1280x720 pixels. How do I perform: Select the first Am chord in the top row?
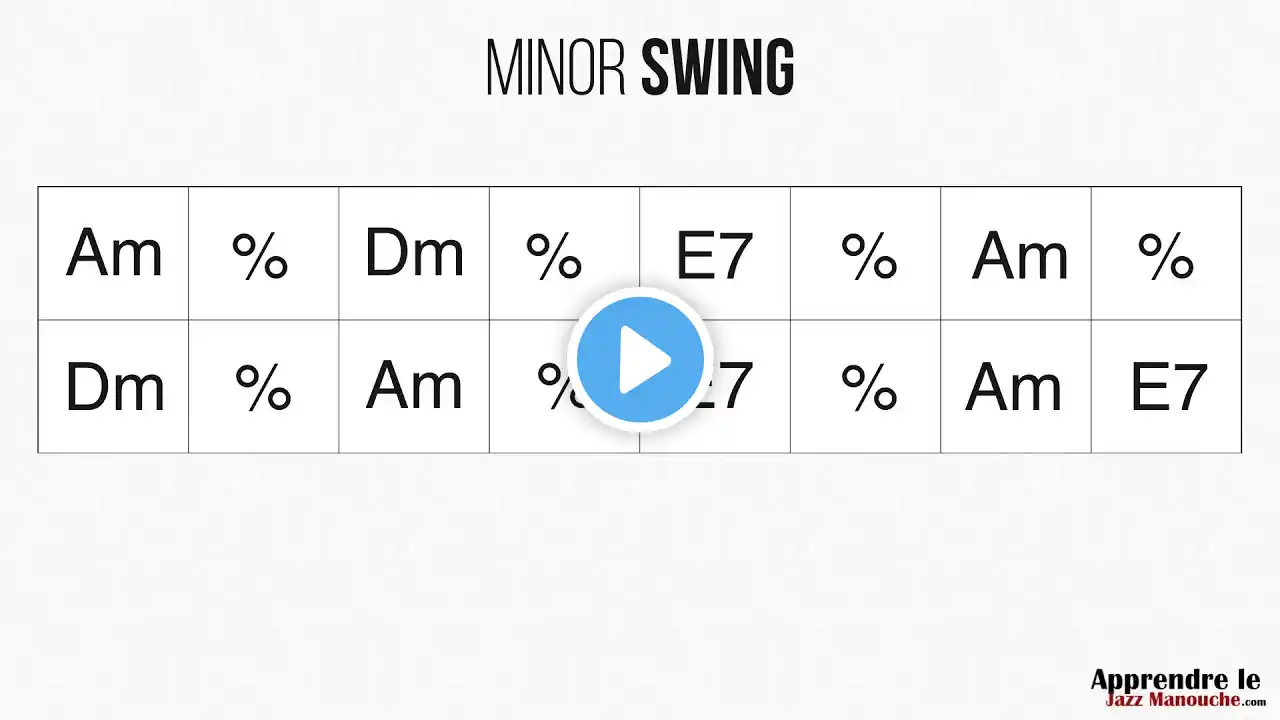click(x=114, y=254)
